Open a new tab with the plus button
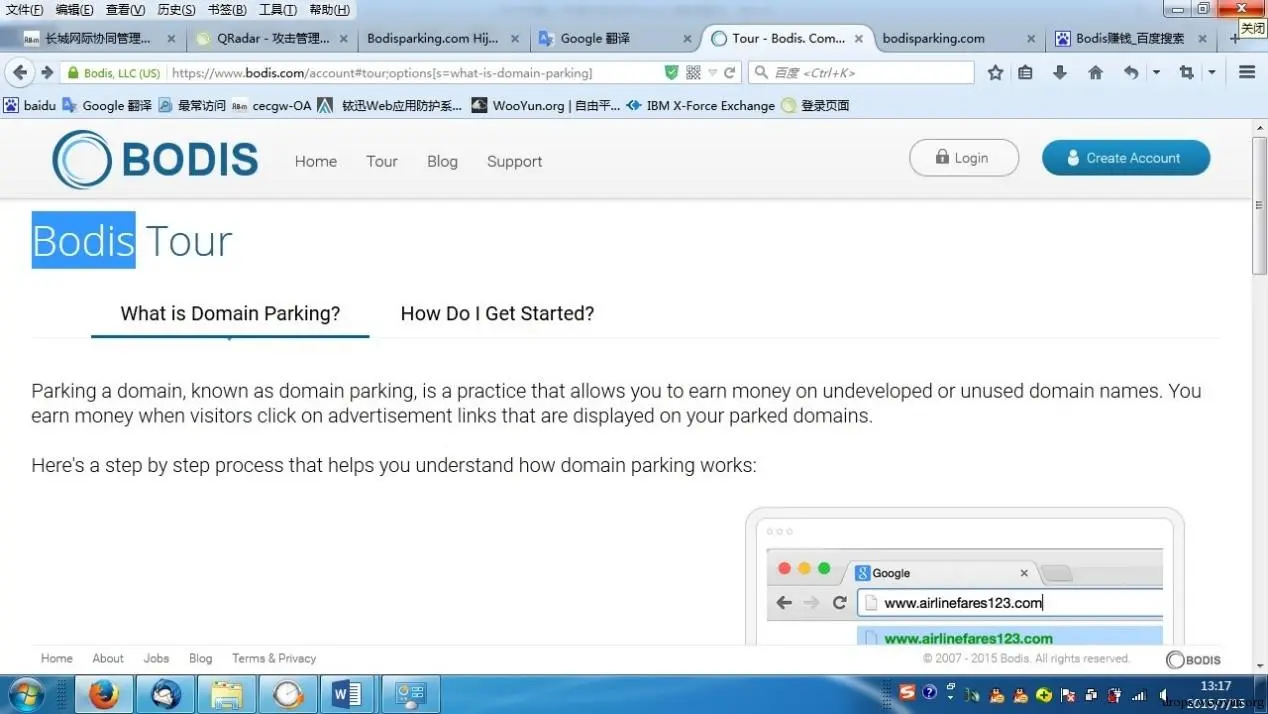The width and height of the screenshot is (1268, 714). click(1234, 39)
